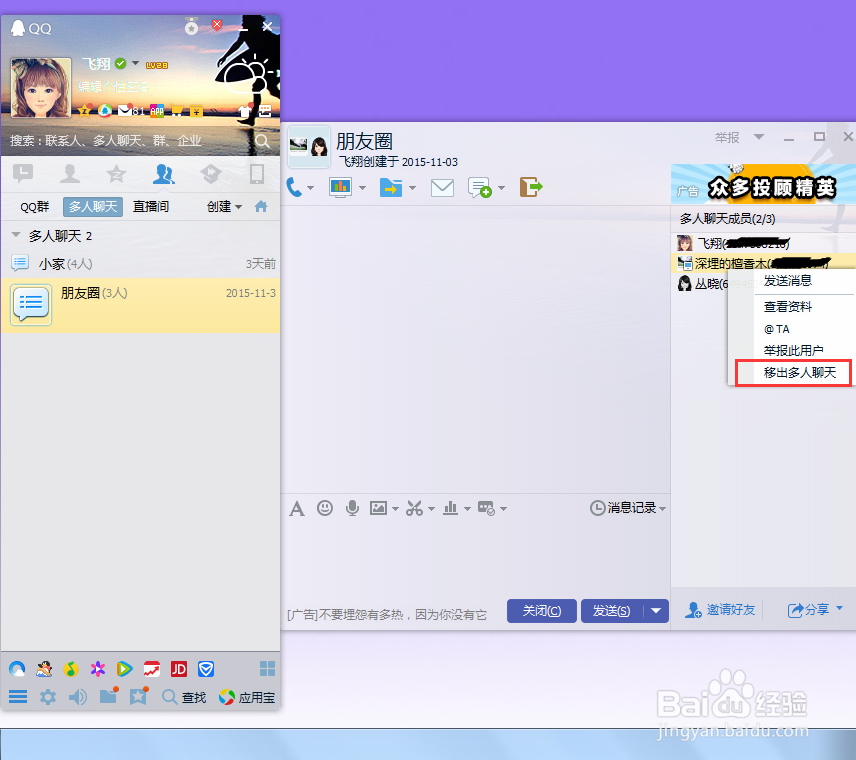Click the bar chart vote icon

(x=450, y=508)
